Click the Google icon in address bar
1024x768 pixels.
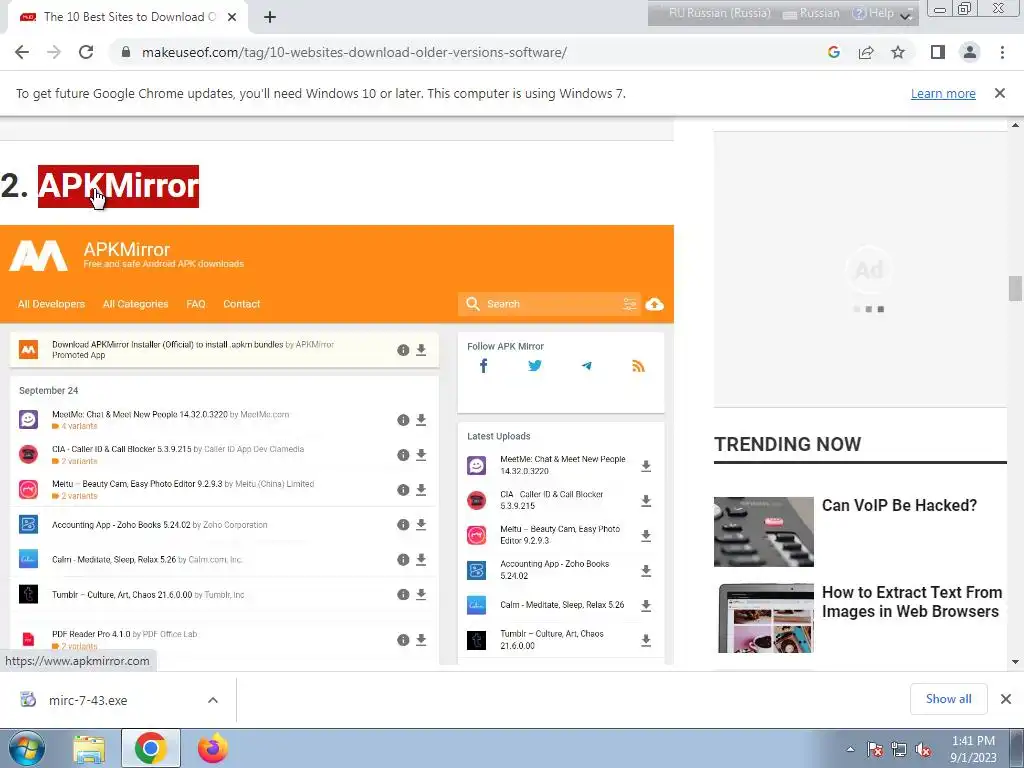pyautogui.click(x=833, y=52)
